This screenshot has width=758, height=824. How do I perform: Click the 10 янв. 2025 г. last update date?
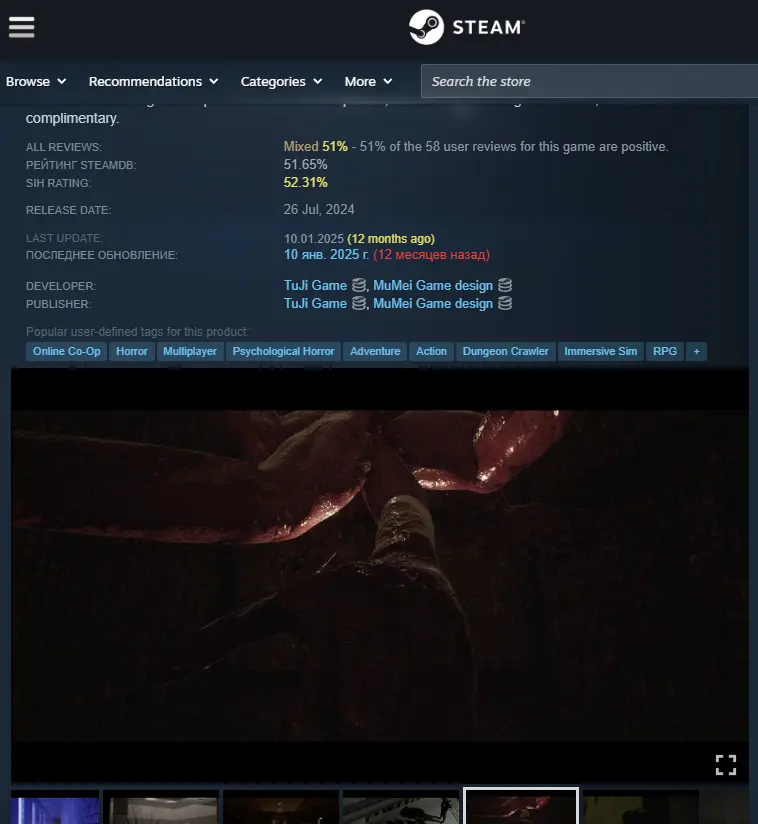[326, 254]
